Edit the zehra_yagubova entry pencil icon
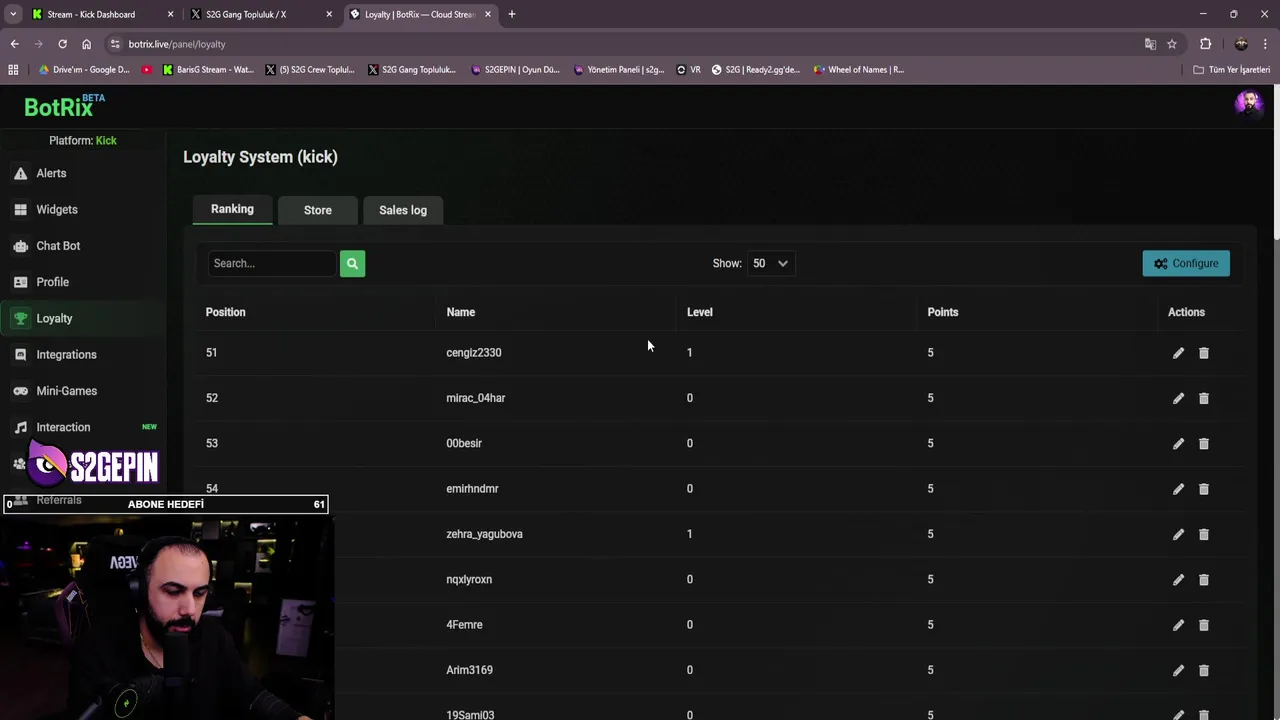Screen dimensions: 1280x720 1178,534
